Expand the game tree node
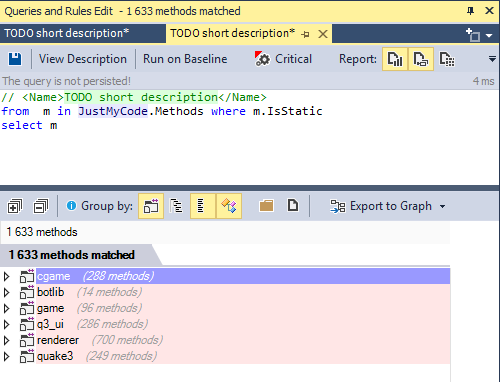This screenshot has width=500, height=382. [6, 308]
